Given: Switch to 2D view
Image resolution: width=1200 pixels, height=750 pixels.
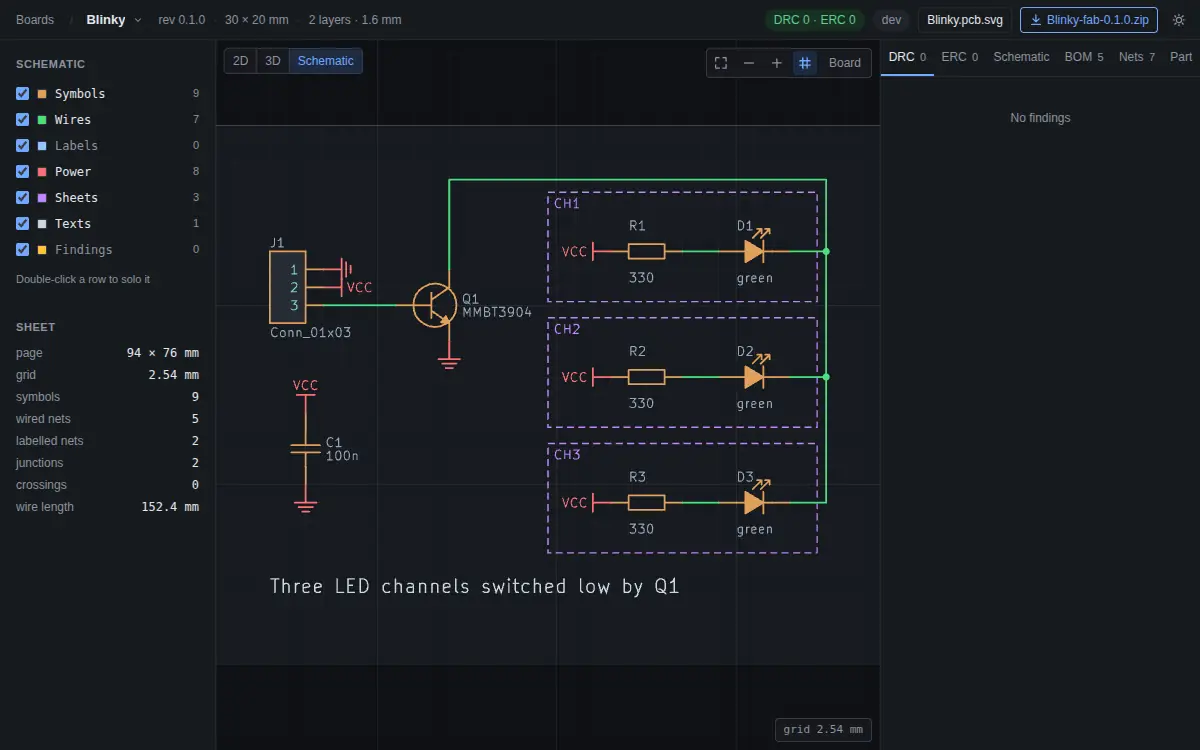Looking at the screenshot, I should 241,61.
